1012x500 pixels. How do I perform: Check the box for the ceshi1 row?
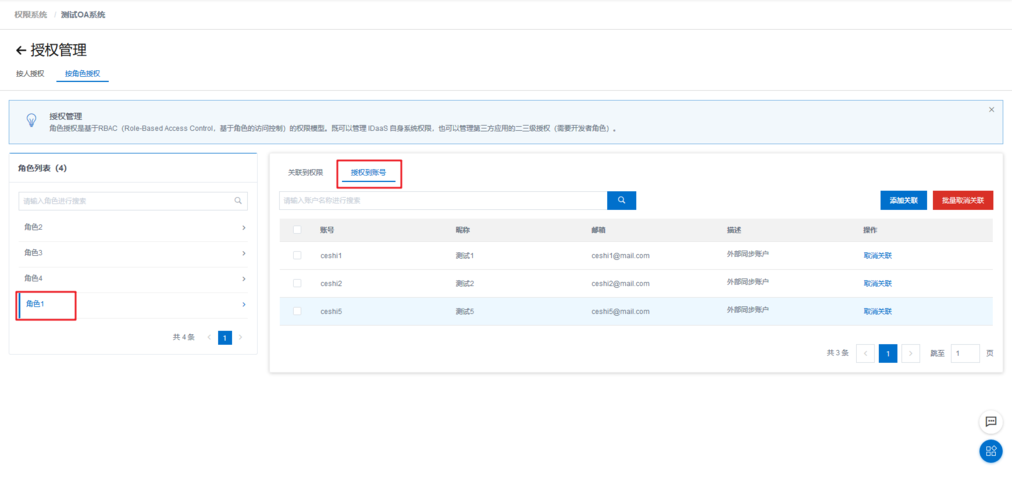(x=297, y=255)
